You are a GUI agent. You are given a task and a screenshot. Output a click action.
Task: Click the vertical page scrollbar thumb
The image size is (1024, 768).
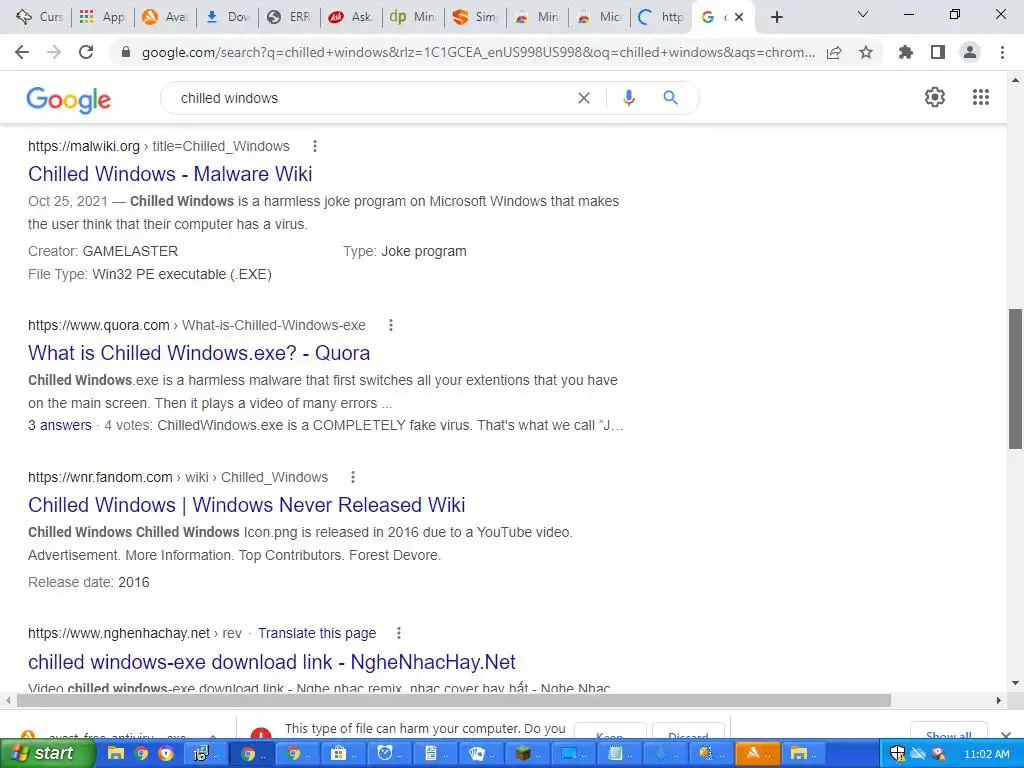coord(1015,379)
